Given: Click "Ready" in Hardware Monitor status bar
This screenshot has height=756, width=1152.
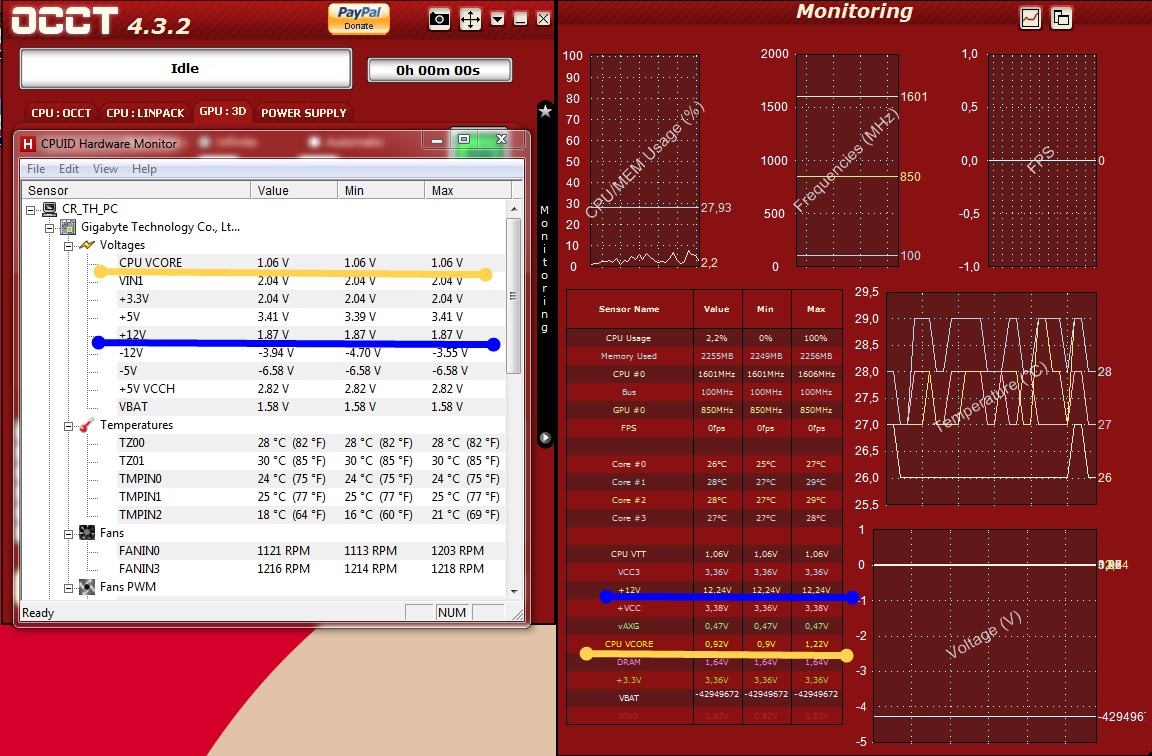Looking at the screenshot, I should point(38,613).
